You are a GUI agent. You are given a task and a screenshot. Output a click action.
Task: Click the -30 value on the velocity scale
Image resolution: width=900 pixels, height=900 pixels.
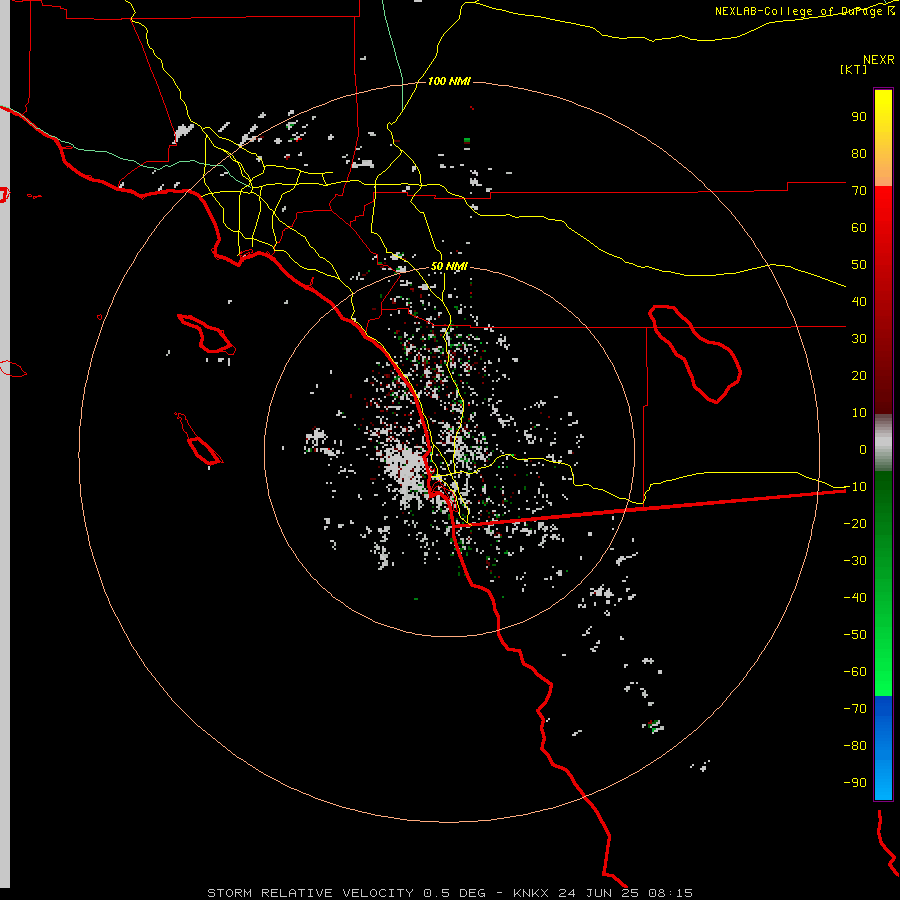tap(855, 561)
